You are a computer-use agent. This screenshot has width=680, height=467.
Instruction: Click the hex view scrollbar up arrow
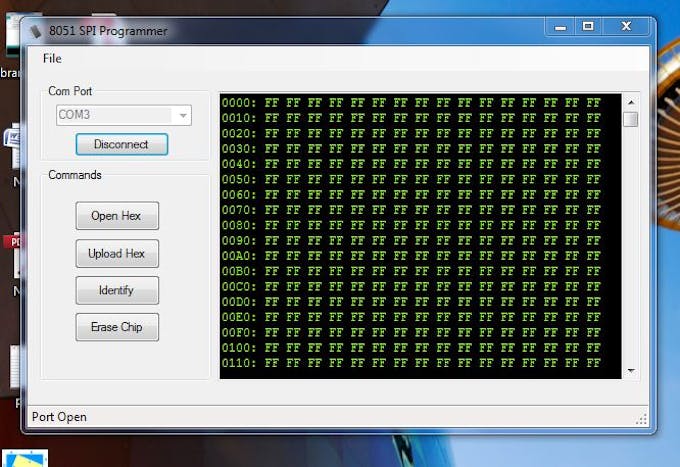pyautogui.click(x=631, y=102)
